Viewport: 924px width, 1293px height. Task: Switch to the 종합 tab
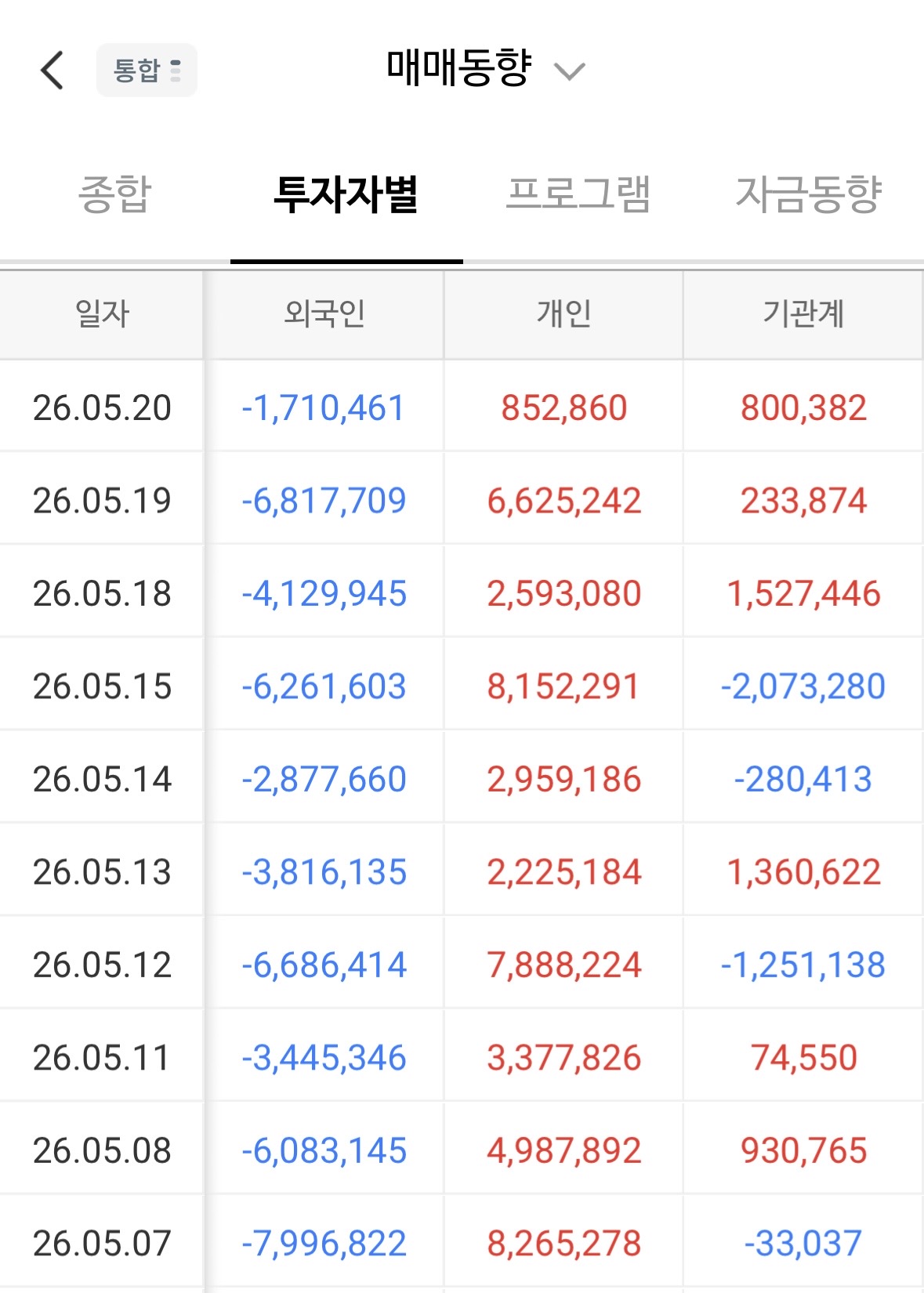click(115, 194)
